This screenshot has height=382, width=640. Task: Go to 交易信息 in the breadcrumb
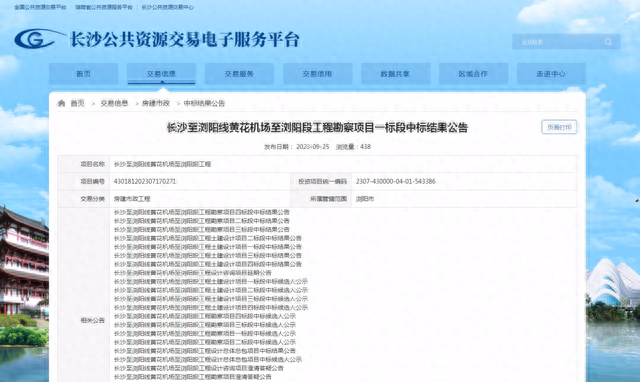click(114, 103)
